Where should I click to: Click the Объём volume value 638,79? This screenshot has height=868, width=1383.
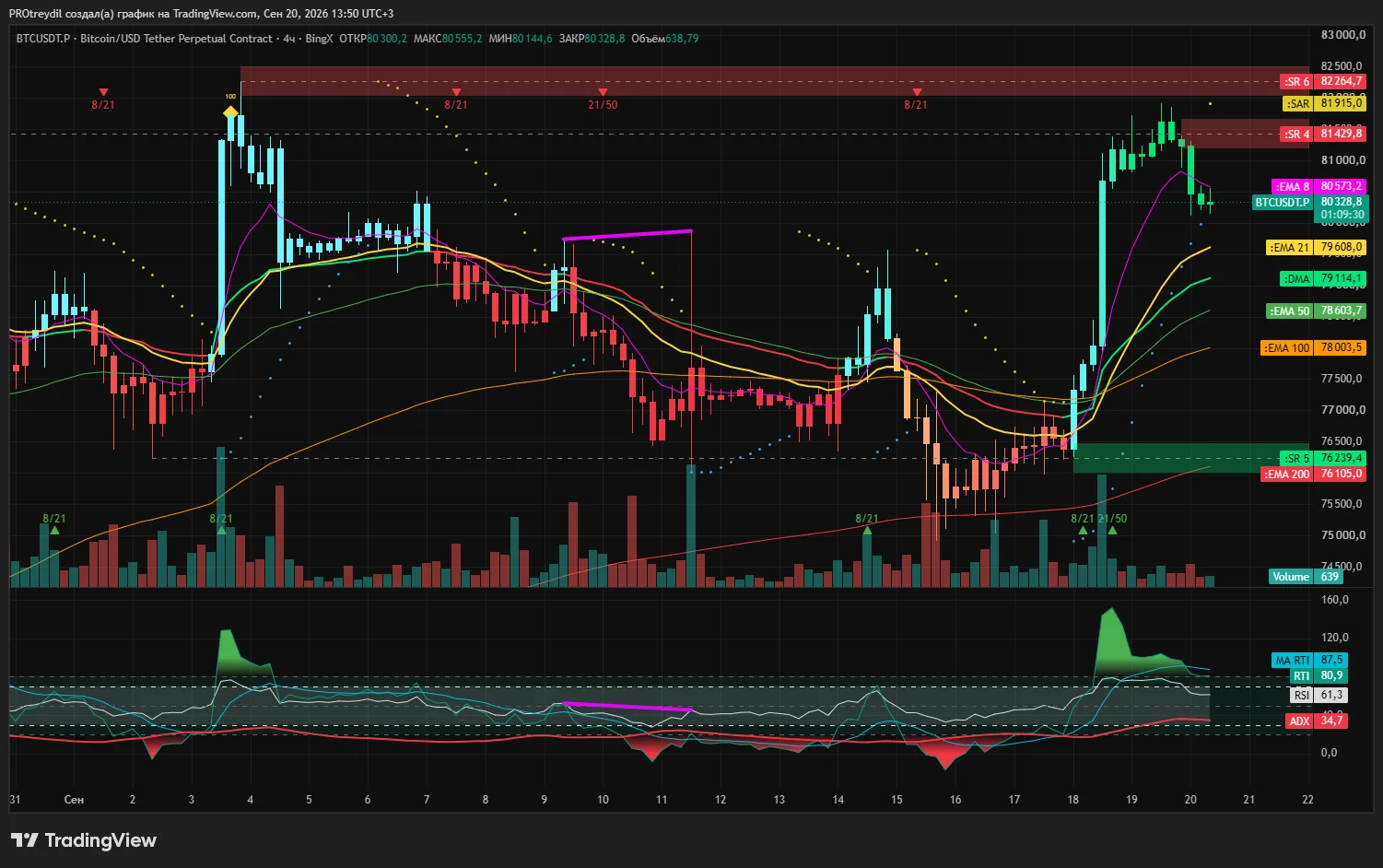682,39
